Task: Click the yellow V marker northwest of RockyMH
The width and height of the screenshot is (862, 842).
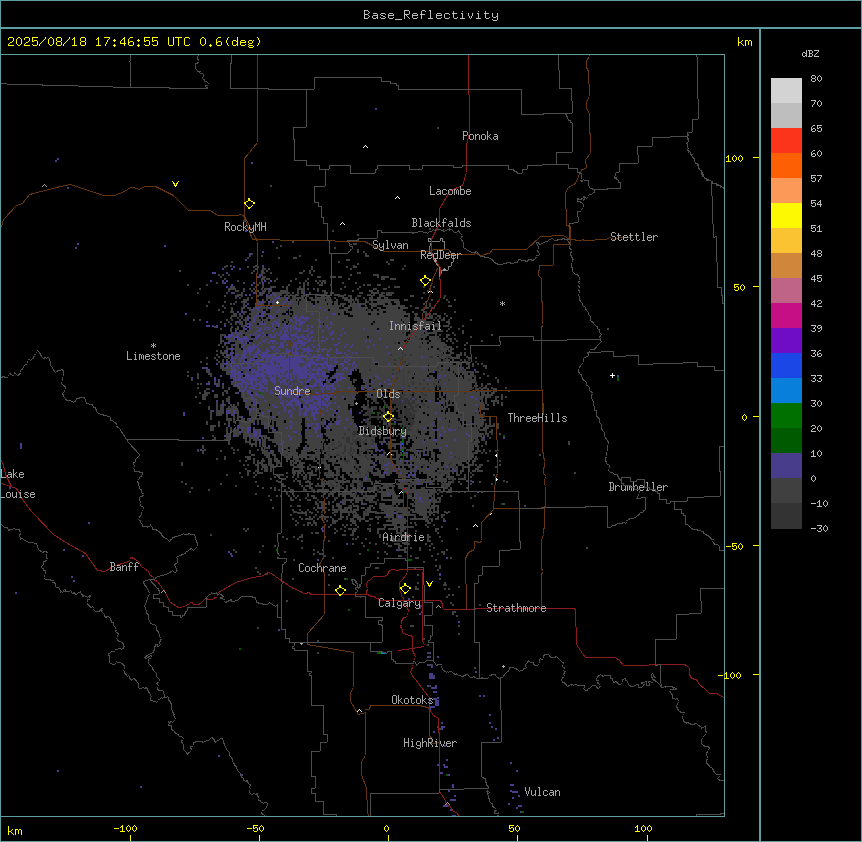Action: (175, 184)
